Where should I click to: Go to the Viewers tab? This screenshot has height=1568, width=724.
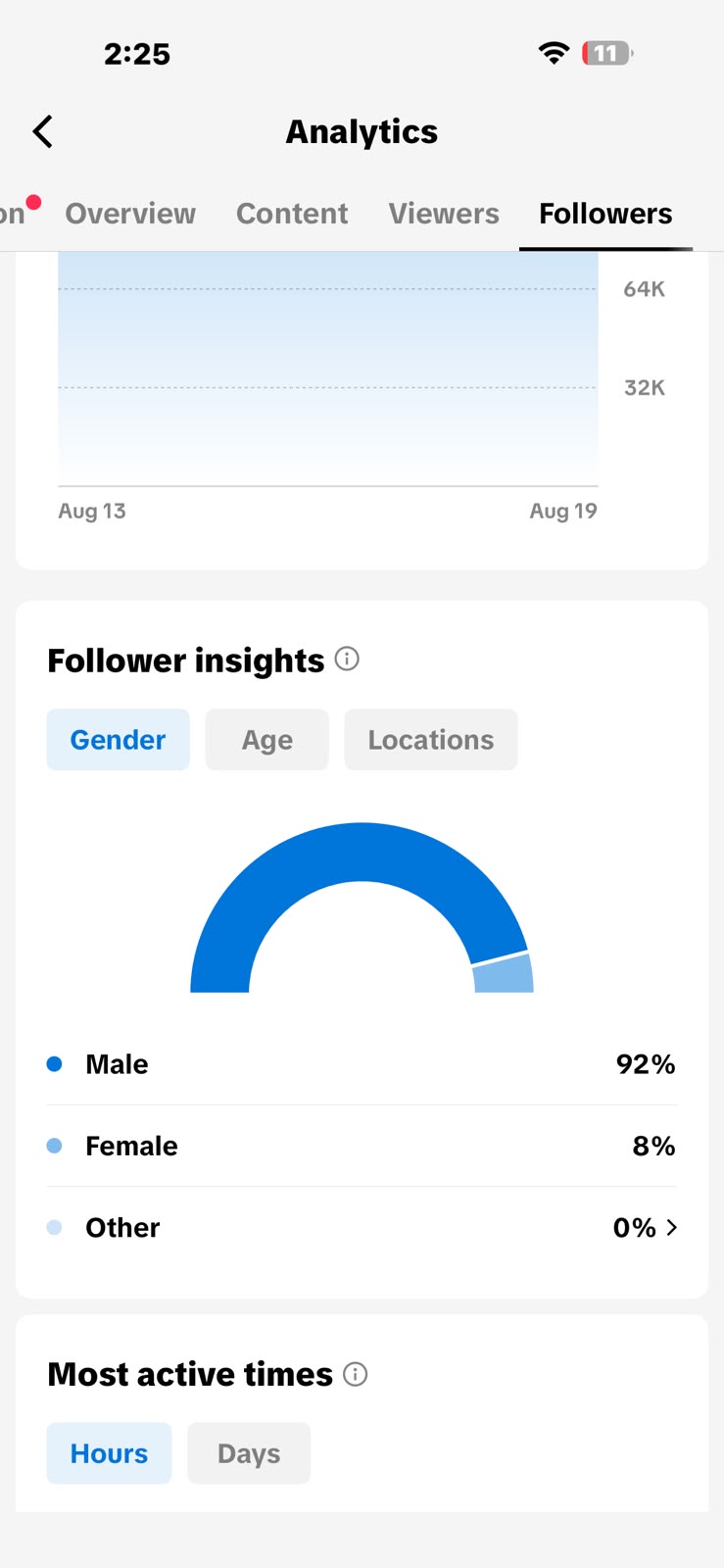(x=444, y=214)
